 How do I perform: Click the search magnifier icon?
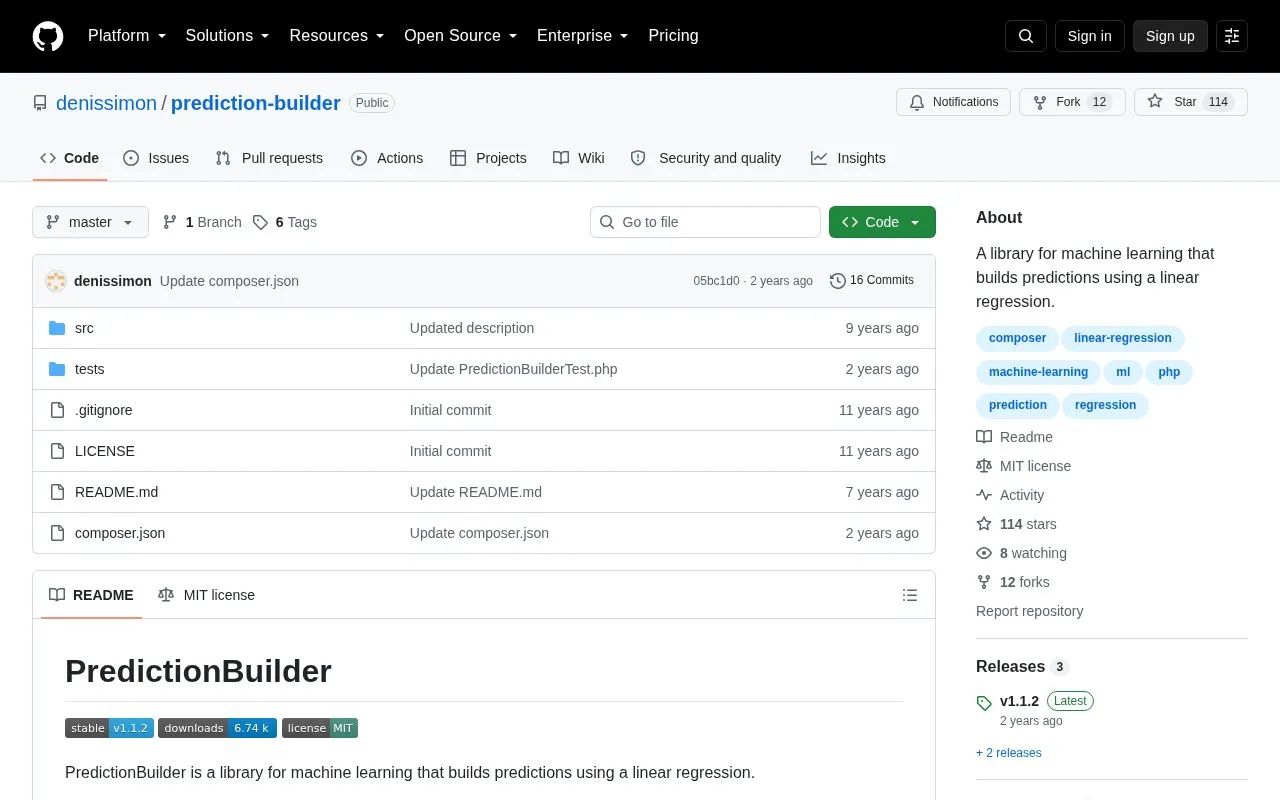(x=1026, y=36)
